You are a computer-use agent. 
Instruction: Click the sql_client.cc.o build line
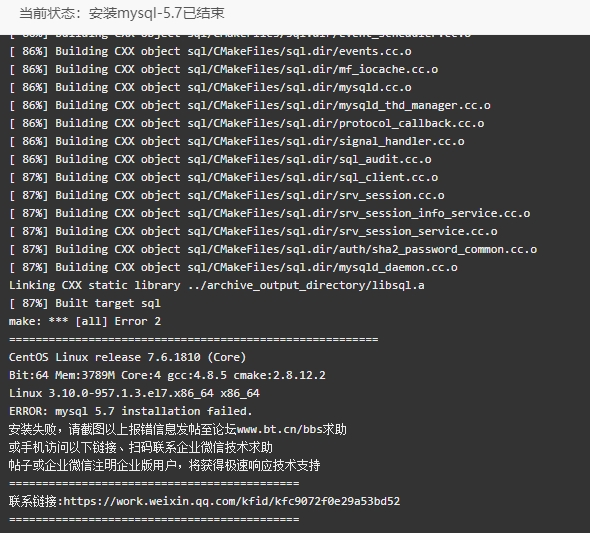[223, 177]
